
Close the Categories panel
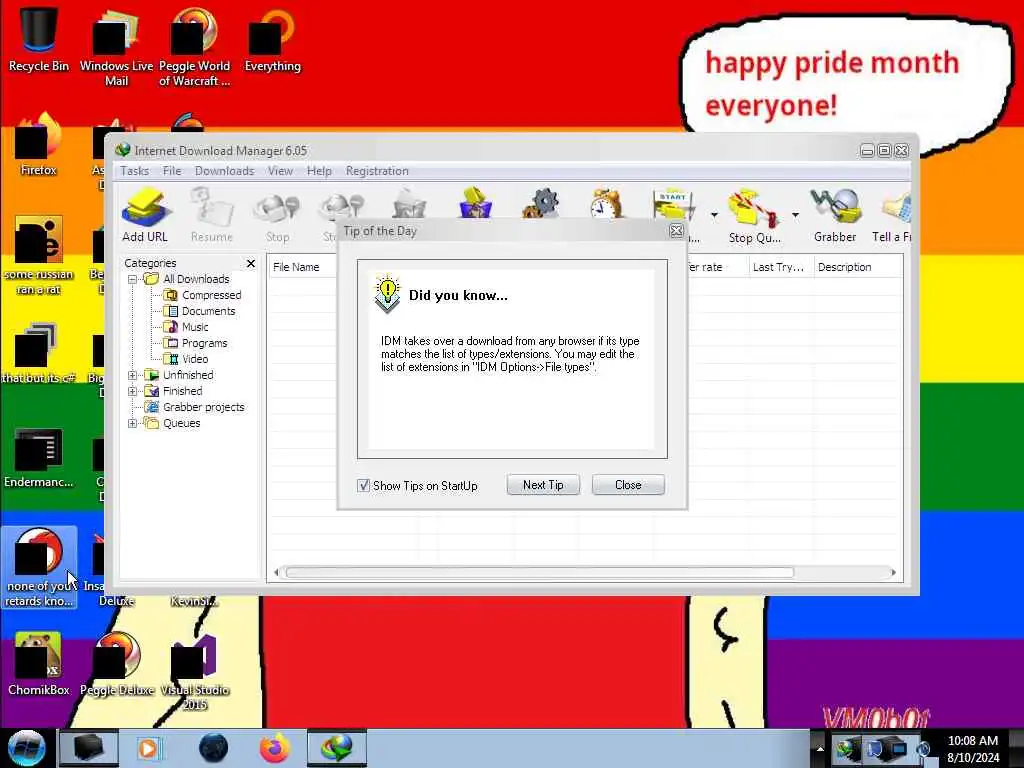tap(250, 263)
